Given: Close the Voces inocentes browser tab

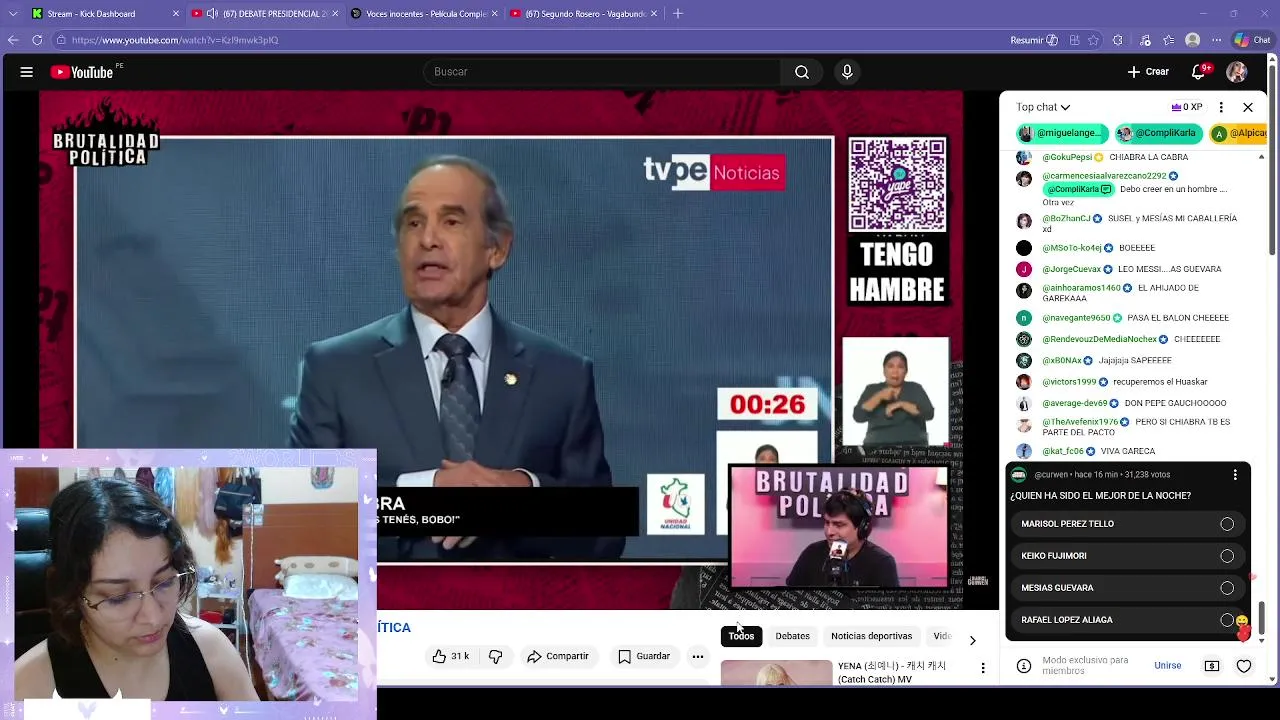Looking at the screenshot, I should click(x=495, y=13).
